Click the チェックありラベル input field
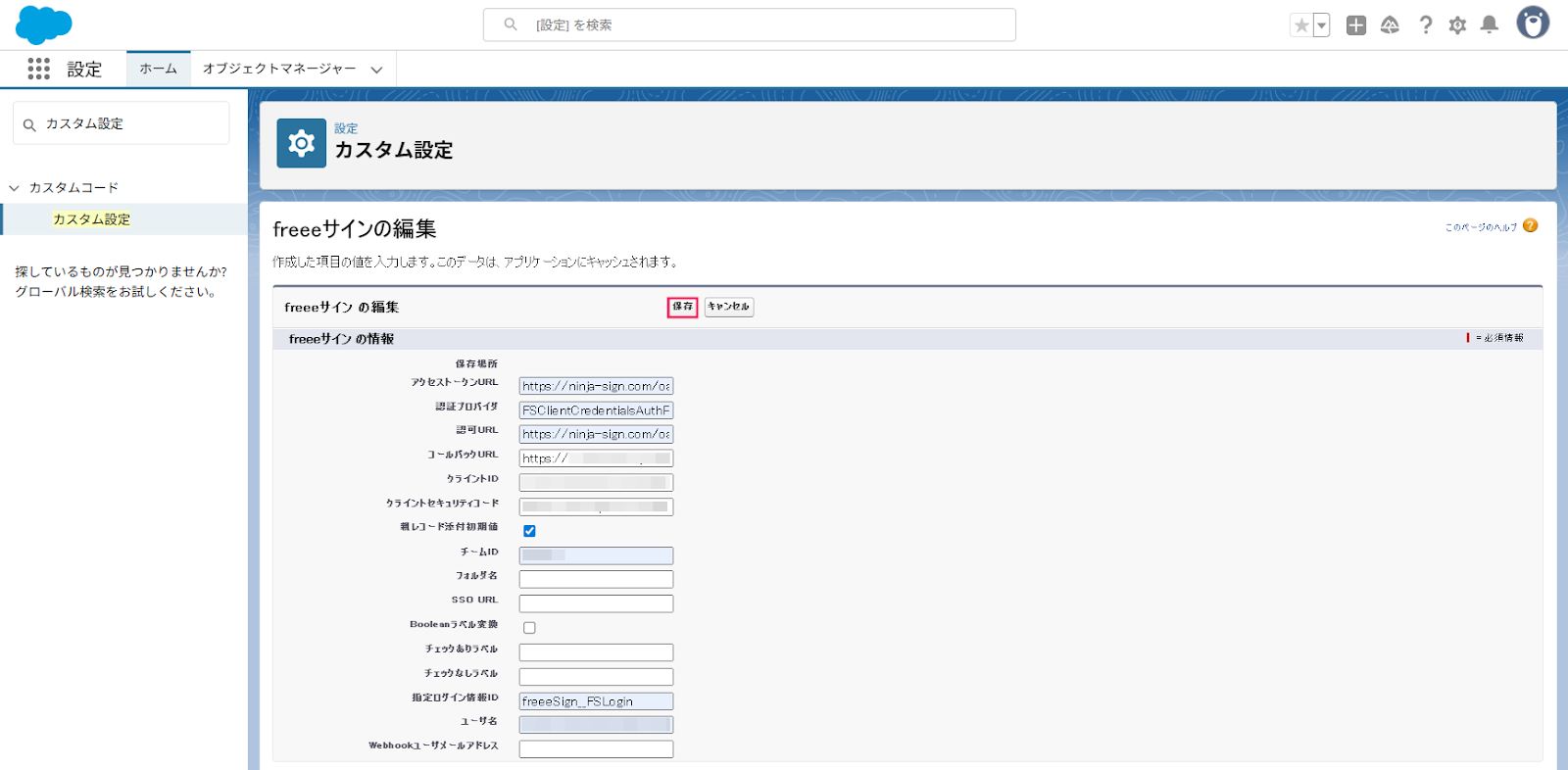The image size is (1568, 770). pos(596,652)
